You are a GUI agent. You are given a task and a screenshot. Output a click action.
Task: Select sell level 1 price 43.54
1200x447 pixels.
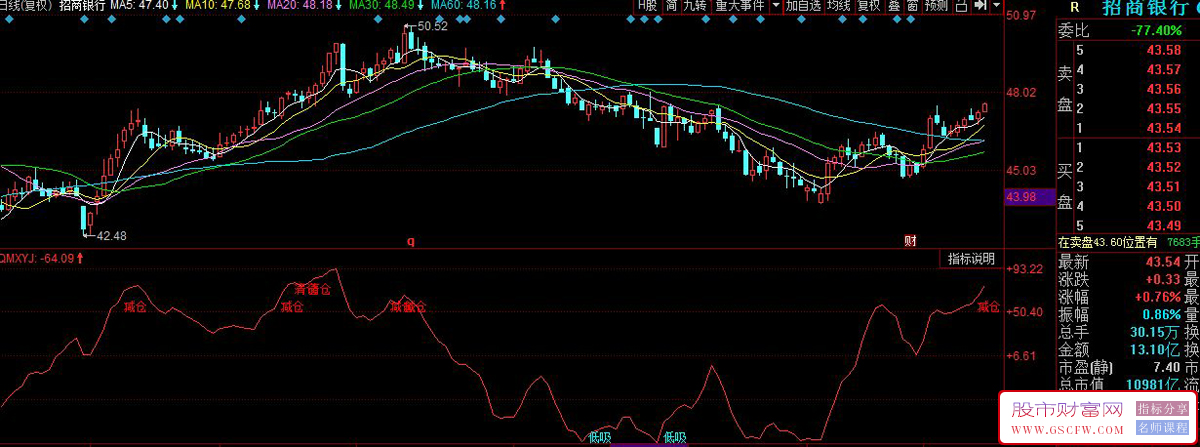point(1164,128)
